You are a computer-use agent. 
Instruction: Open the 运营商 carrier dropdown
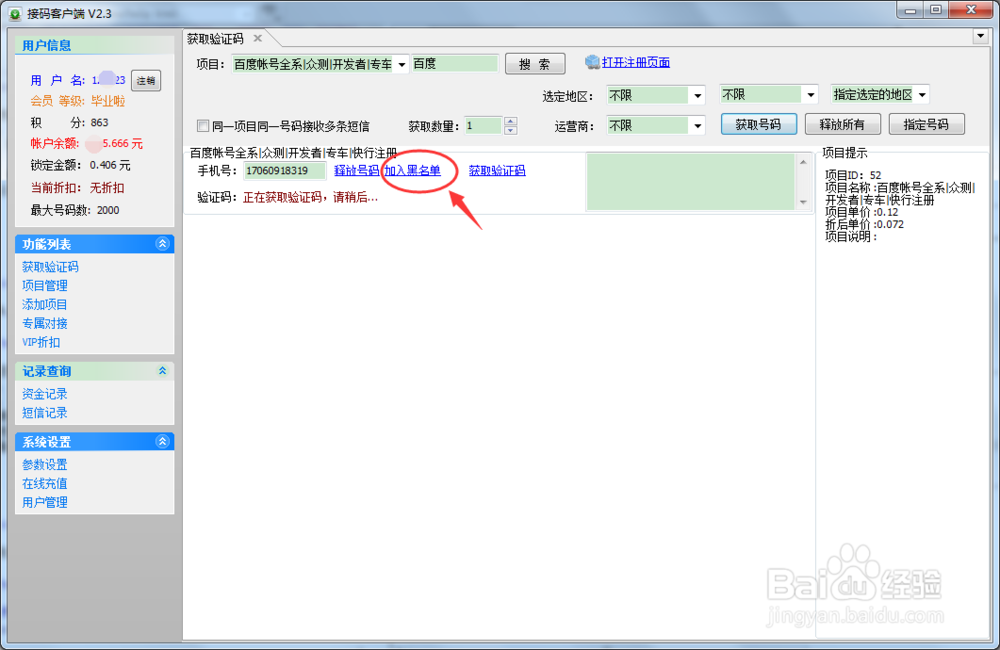698,126
